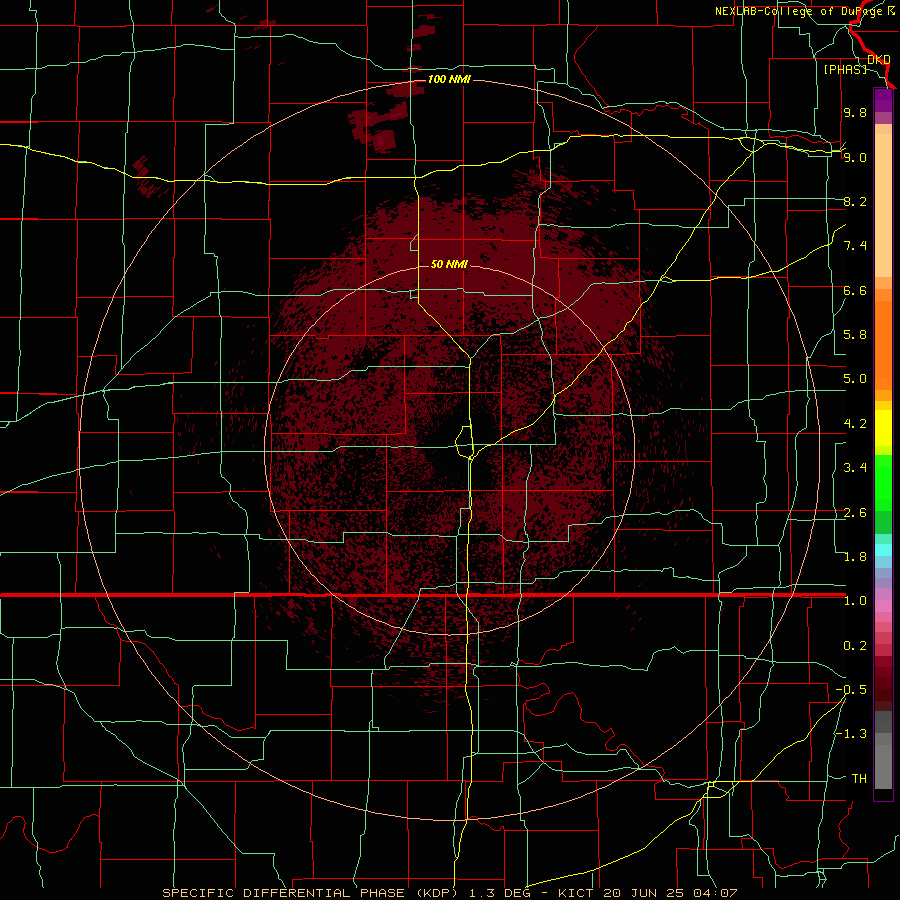Click the 9.8 scale value
Viewport: 900px width, 900px height.
(855, 112)
